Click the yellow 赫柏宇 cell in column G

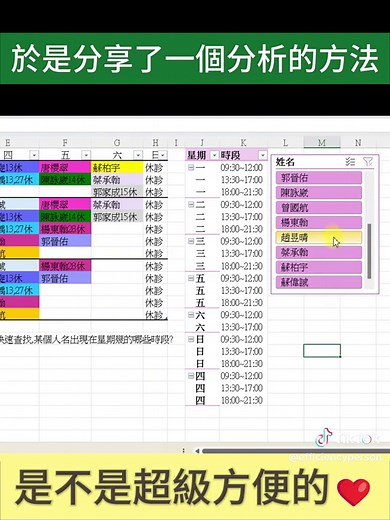click(117, 167)
